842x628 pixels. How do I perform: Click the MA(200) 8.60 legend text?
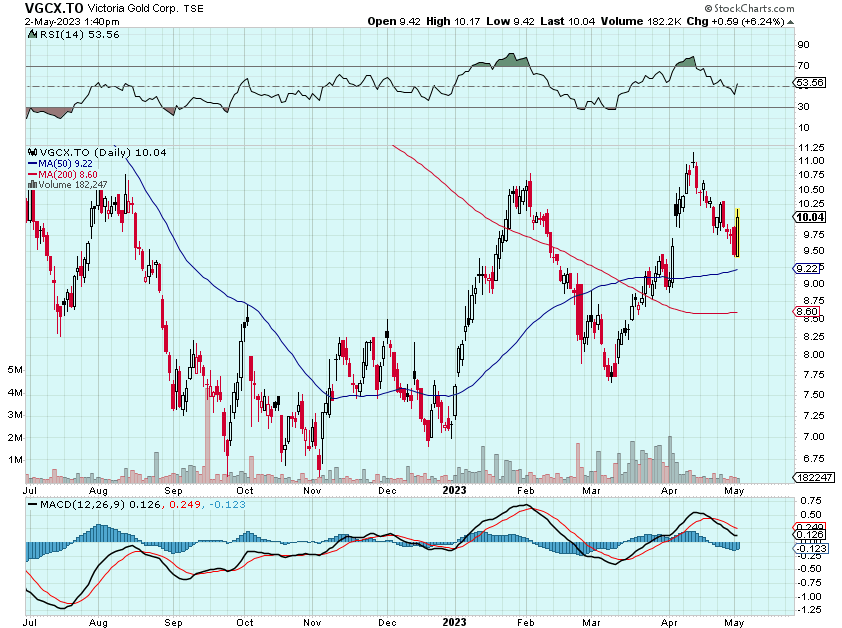click(68, 175)
